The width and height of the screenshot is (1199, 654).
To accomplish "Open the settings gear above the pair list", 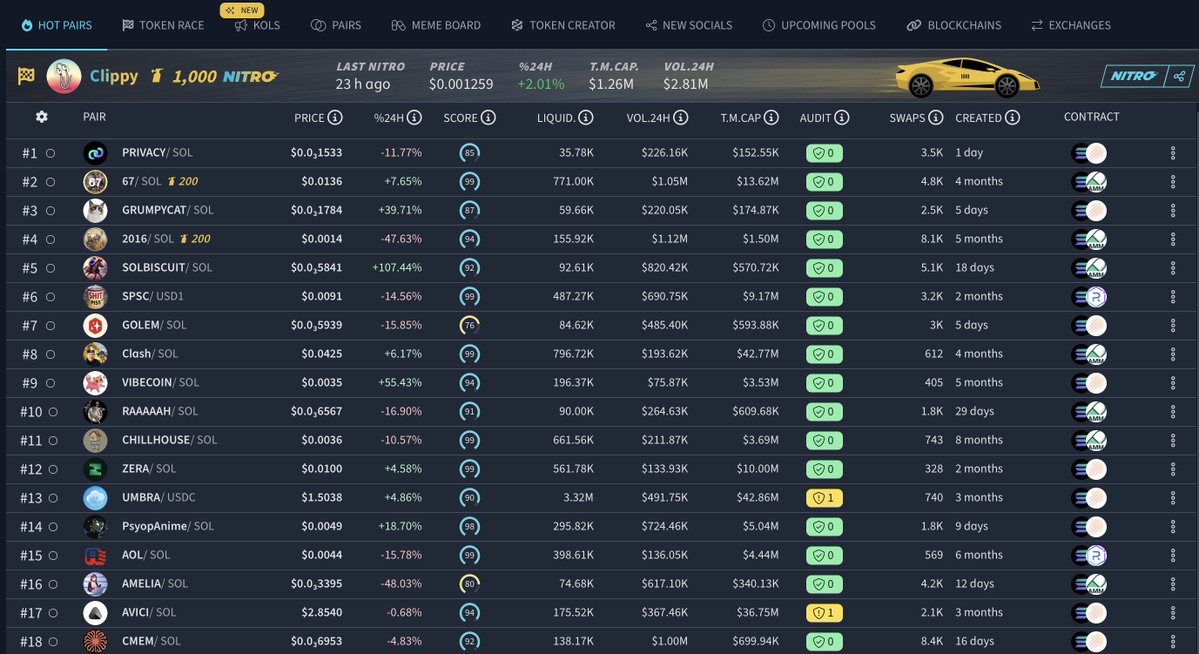I will coord(41,117).
